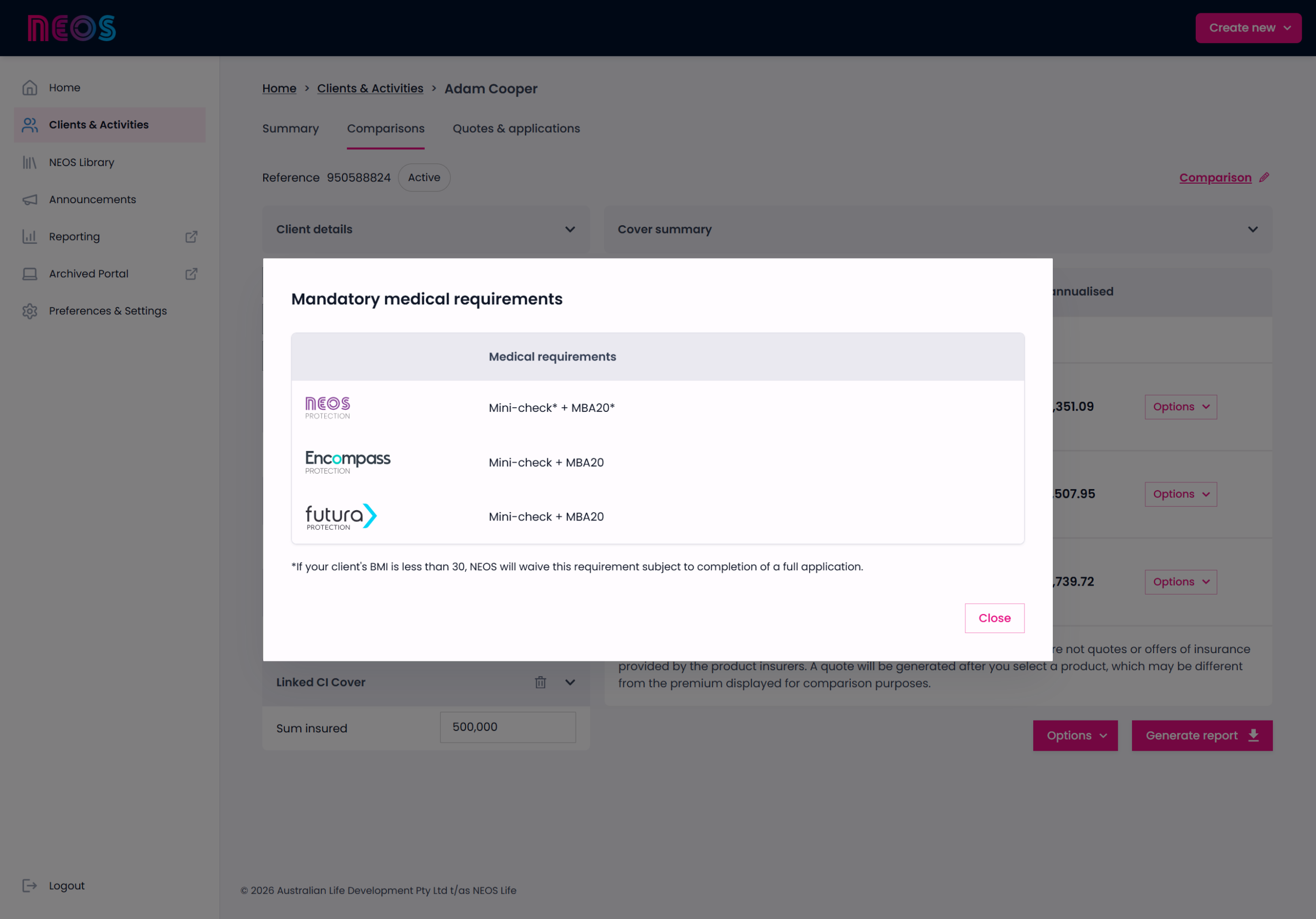Expand the Client details panel

[x=426, y=229]
